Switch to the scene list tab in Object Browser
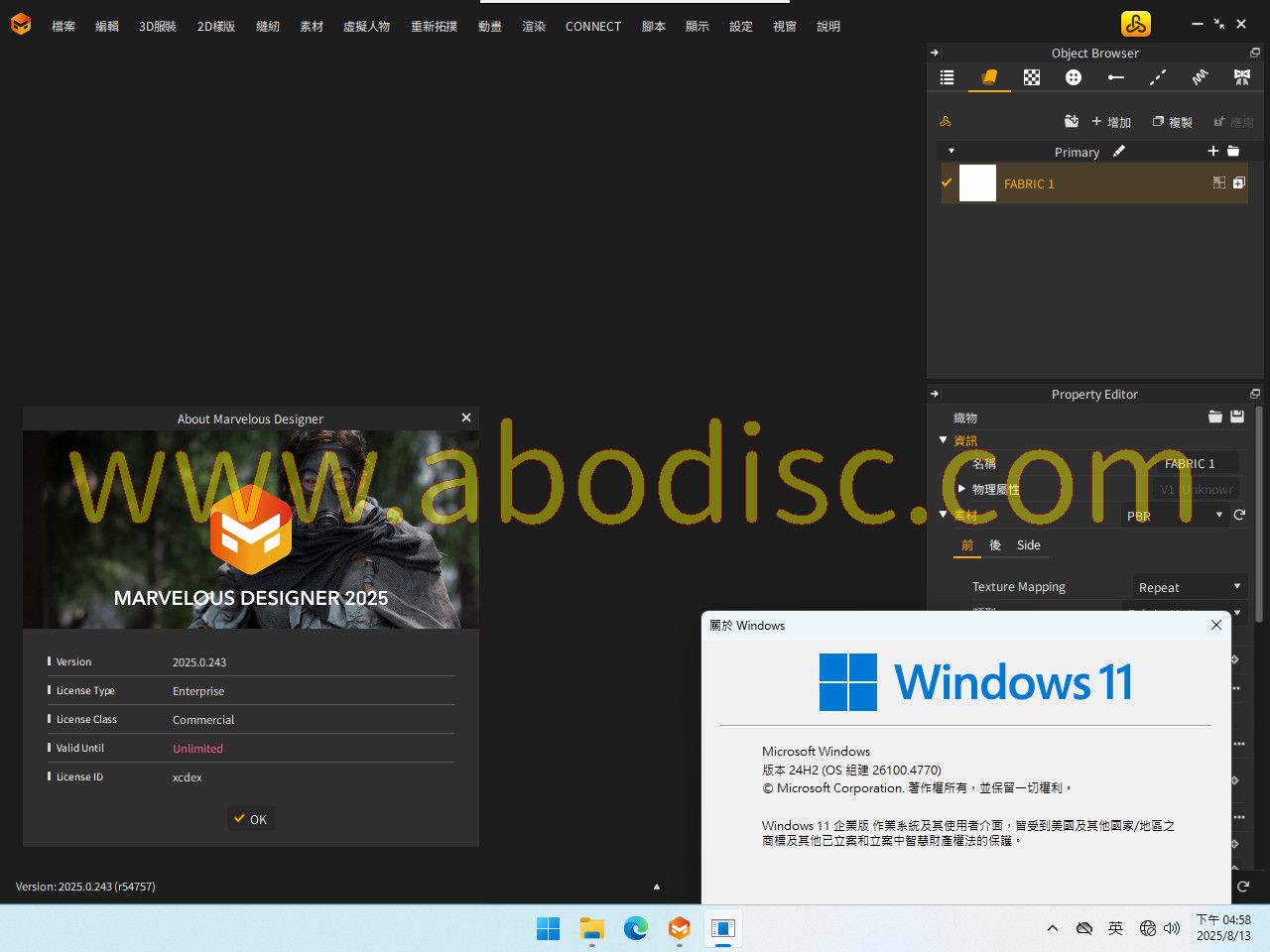 (x=947, y=77)
